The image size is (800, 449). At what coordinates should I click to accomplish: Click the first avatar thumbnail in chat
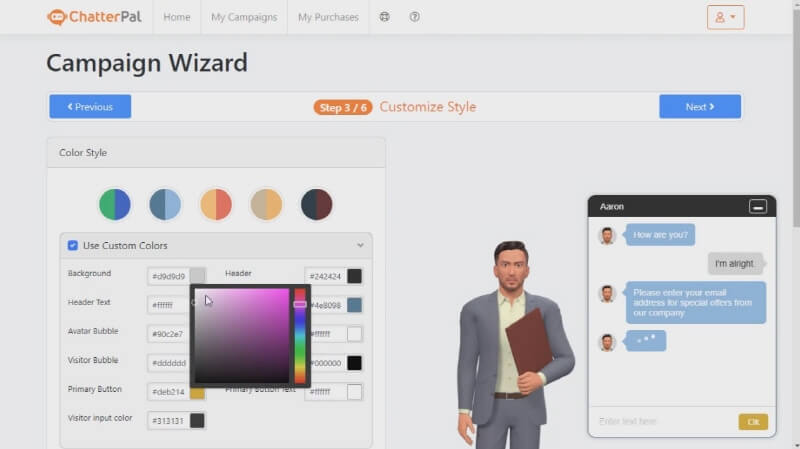click(607, 236)
